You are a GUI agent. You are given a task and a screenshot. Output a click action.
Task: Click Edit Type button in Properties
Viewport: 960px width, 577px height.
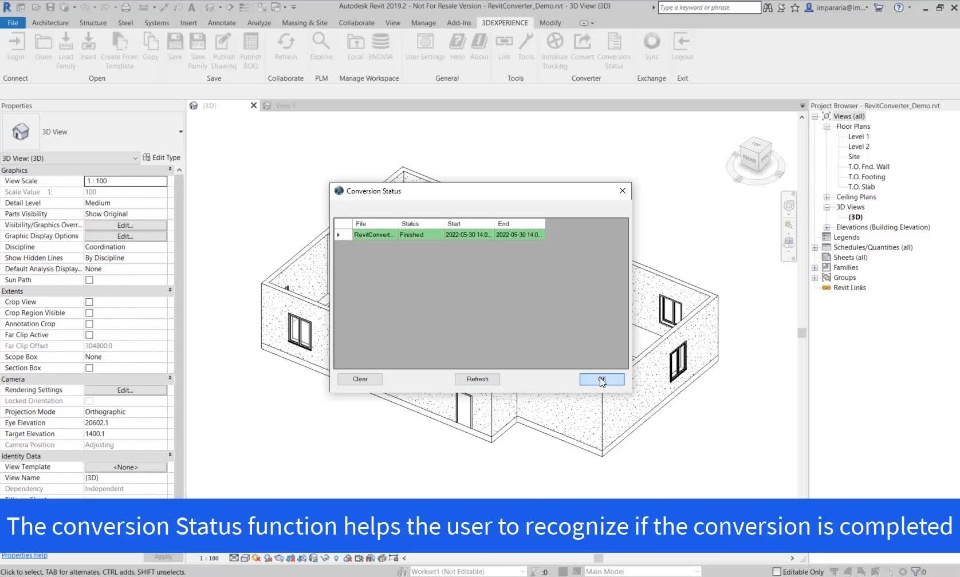pyautogui.click(x=162, y=157)
